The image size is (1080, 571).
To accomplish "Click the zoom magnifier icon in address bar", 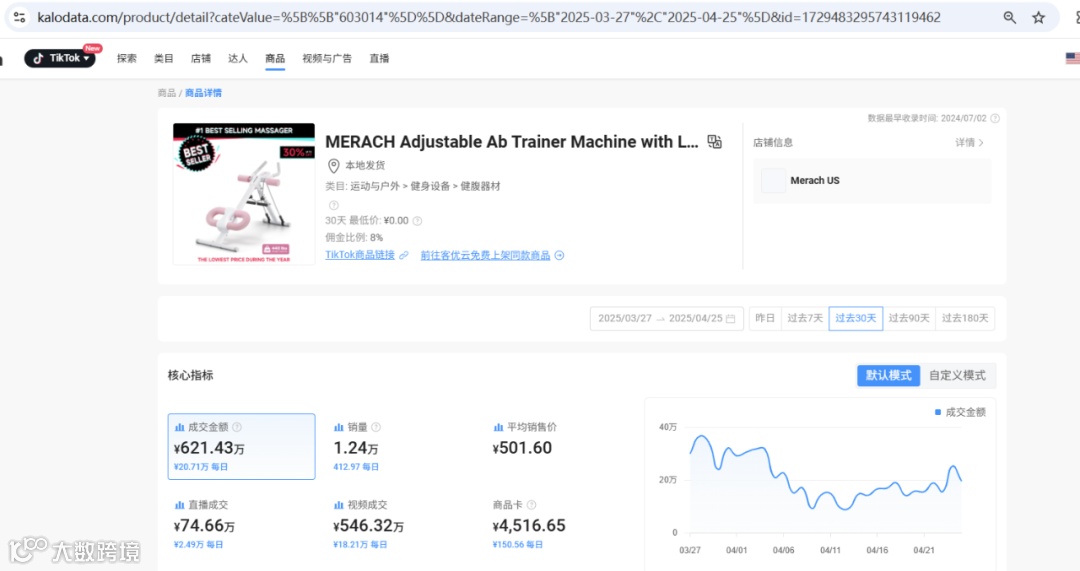I will point(1009,18).
